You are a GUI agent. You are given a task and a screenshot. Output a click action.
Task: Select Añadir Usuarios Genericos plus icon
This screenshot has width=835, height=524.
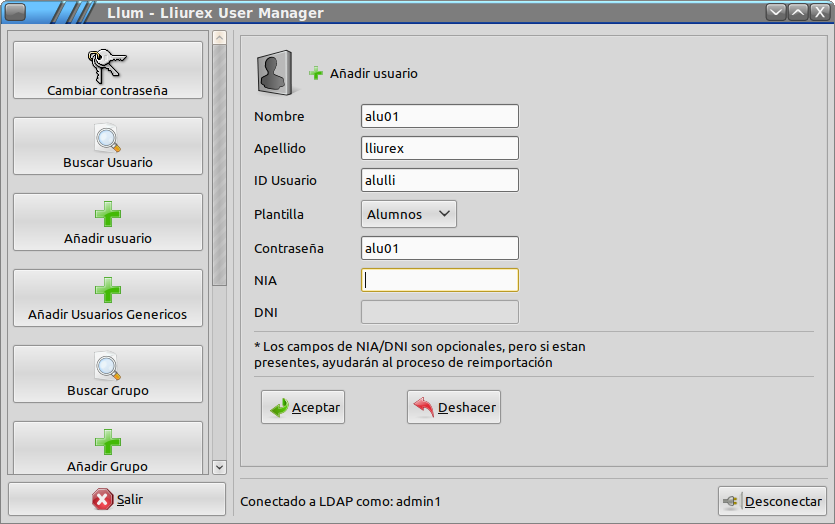pos(107,291)
